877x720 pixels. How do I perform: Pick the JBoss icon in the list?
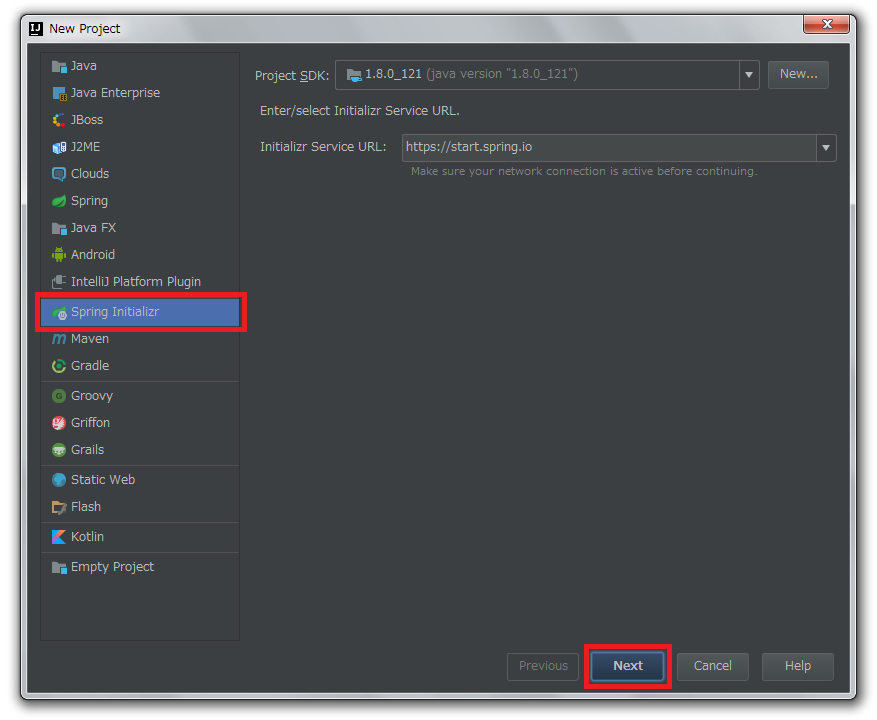(x=59, y=120)
